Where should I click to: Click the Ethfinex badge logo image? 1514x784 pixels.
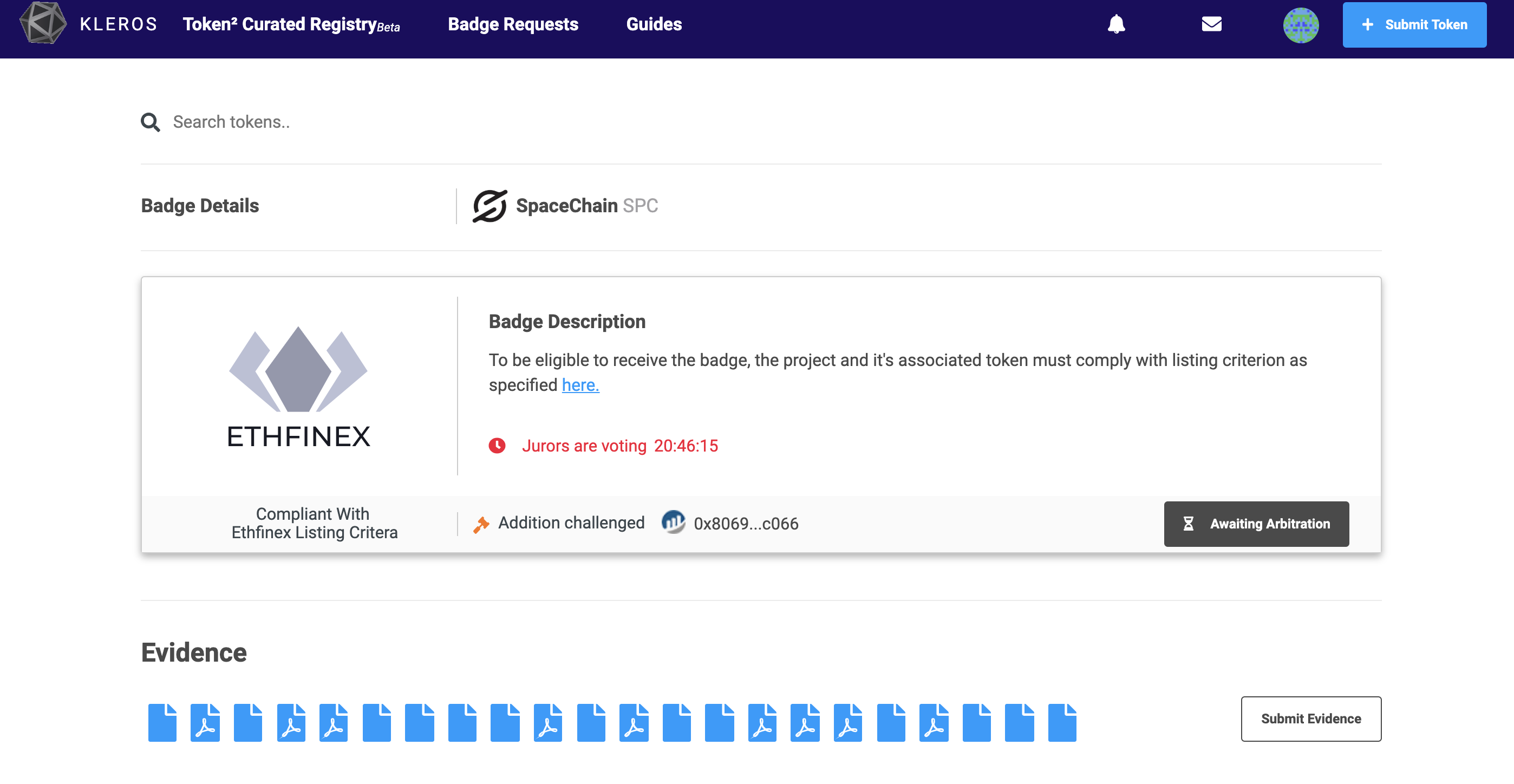point(298,386)
